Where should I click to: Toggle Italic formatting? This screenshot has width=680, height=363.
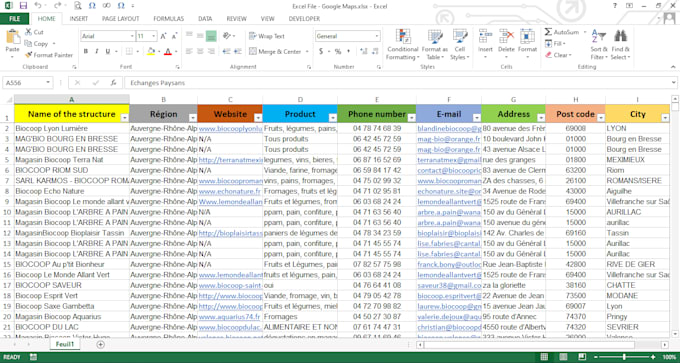(97, 52)
